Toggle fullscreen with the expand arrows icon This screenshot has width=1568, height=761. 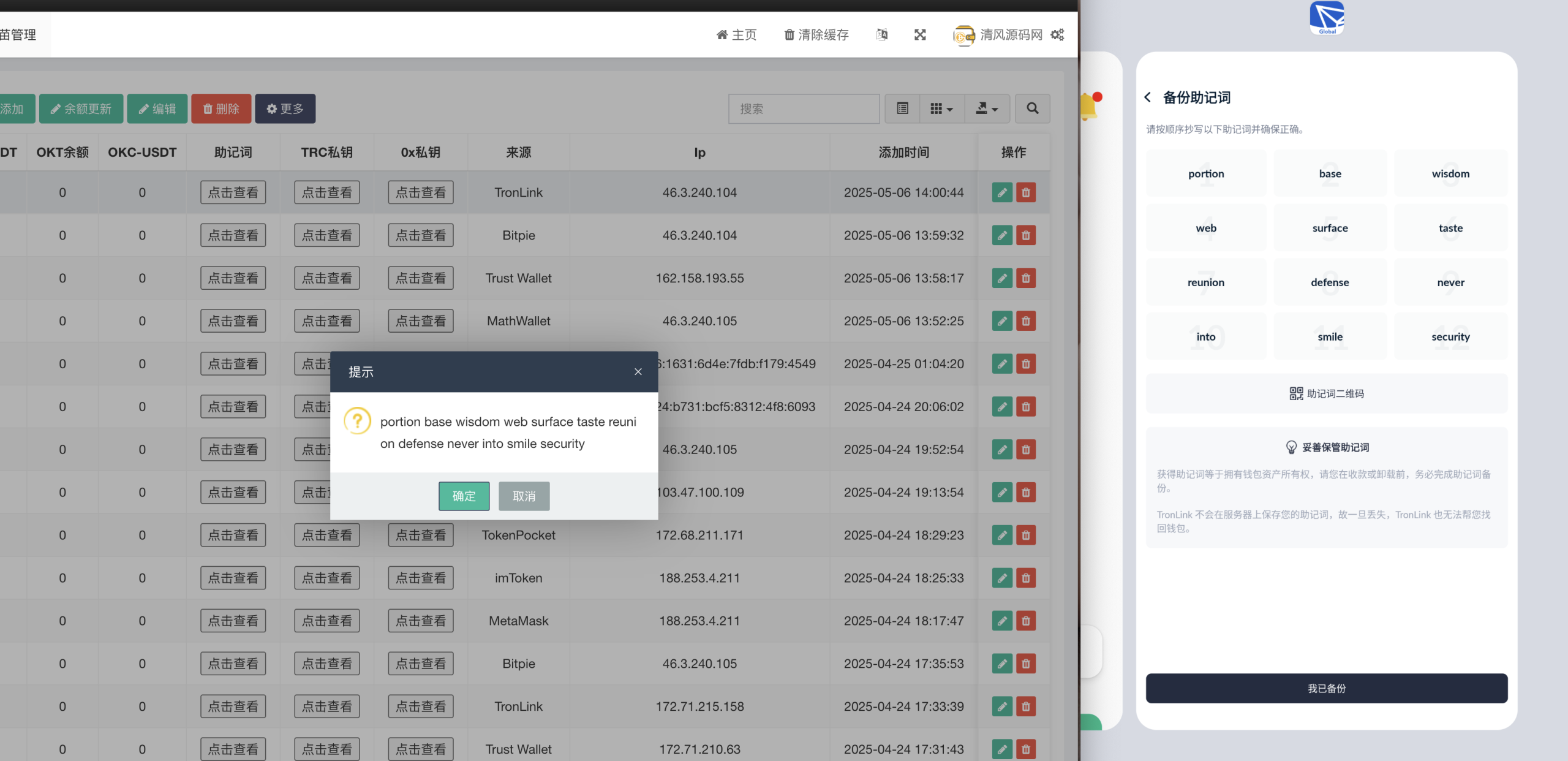point(920,35)
